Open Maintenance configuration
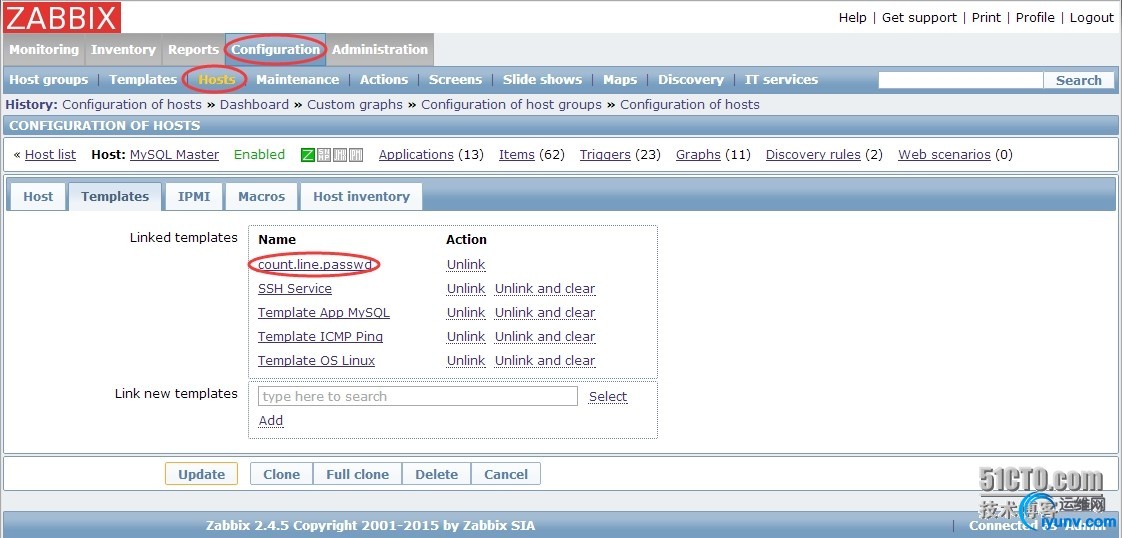This screenshot has height=538, width=1122. pyautogui.click(x=298, y=79)
